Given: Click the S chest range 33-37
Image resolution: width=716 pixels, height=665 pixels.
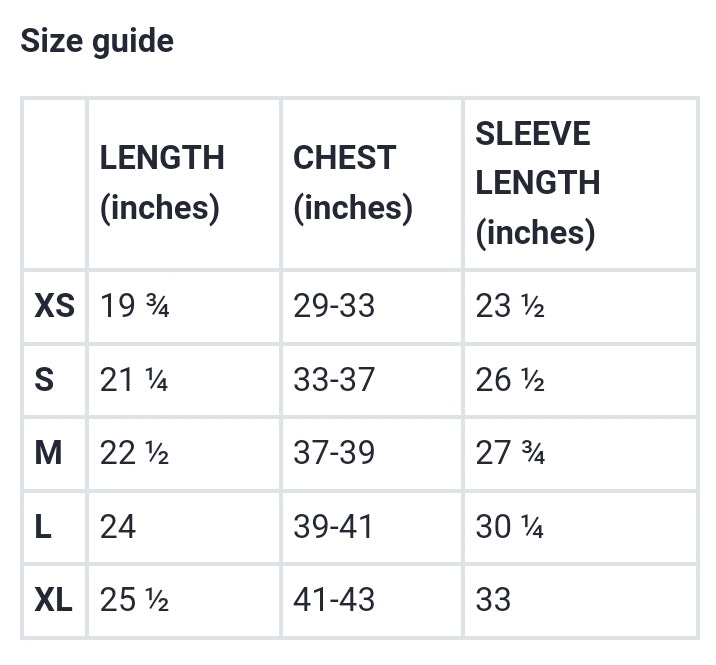Looking at the screenshot, I should click(x=334, y=379).
